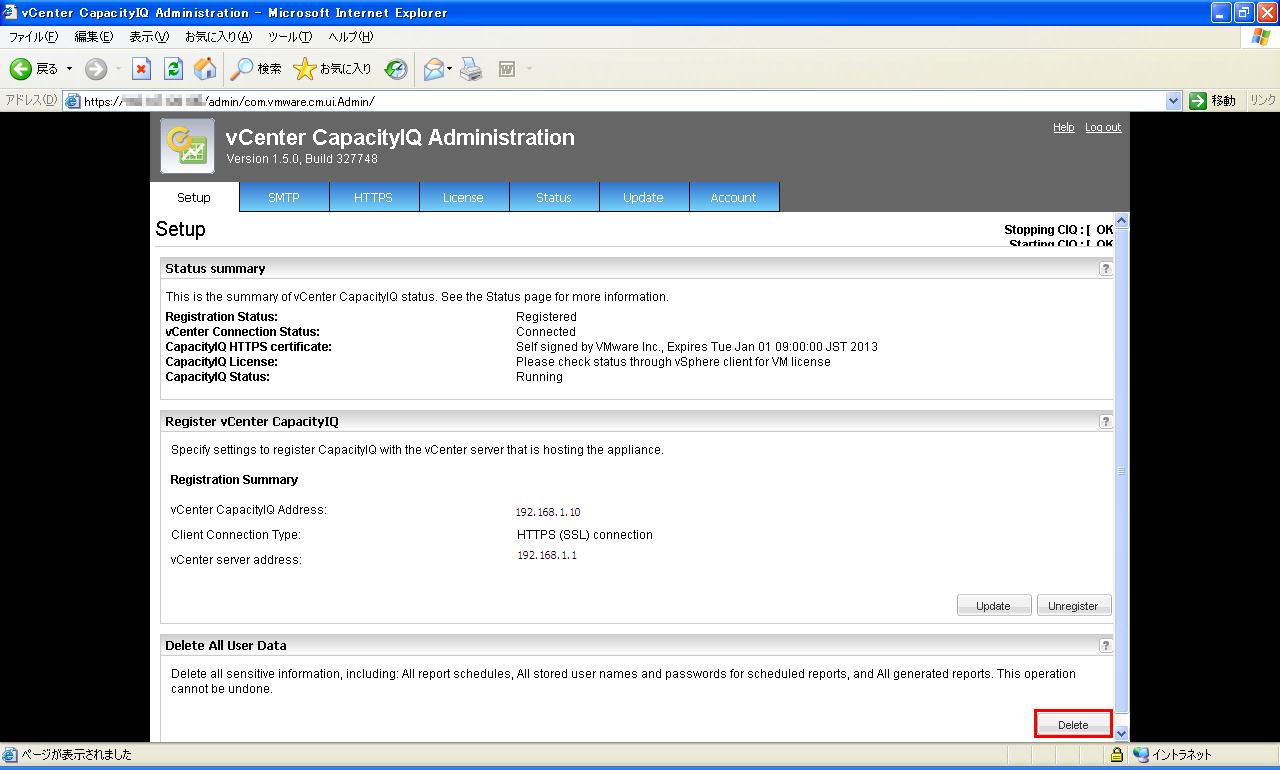Expand the Edit button dropdown arrow
This screenshot has height=770, width=1280.
pyautogui.click(x=529, y=69)
